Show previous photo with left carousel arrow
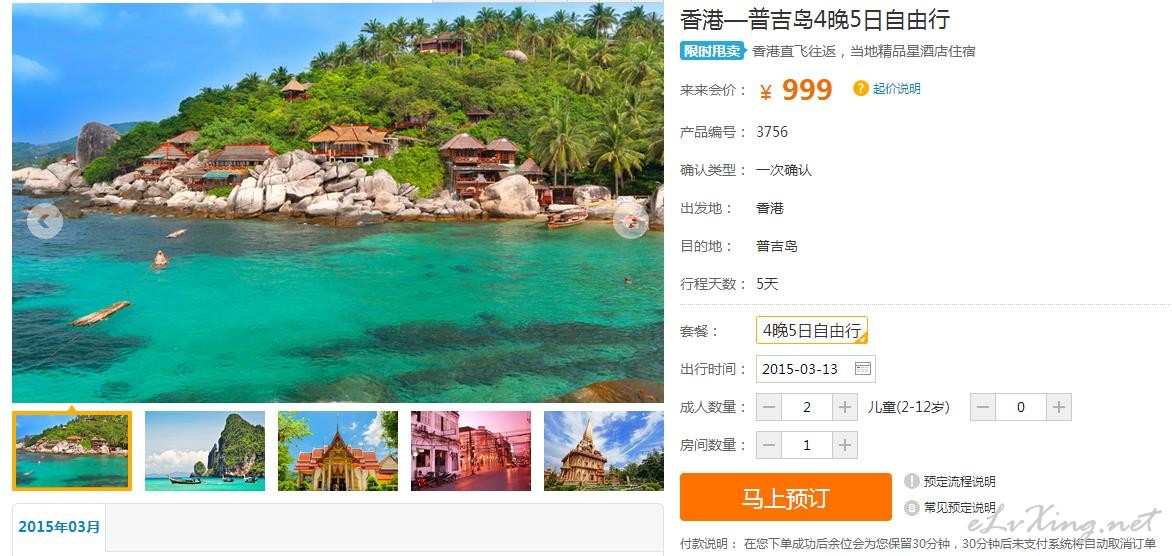1172x556 pixels. (45, 221)
